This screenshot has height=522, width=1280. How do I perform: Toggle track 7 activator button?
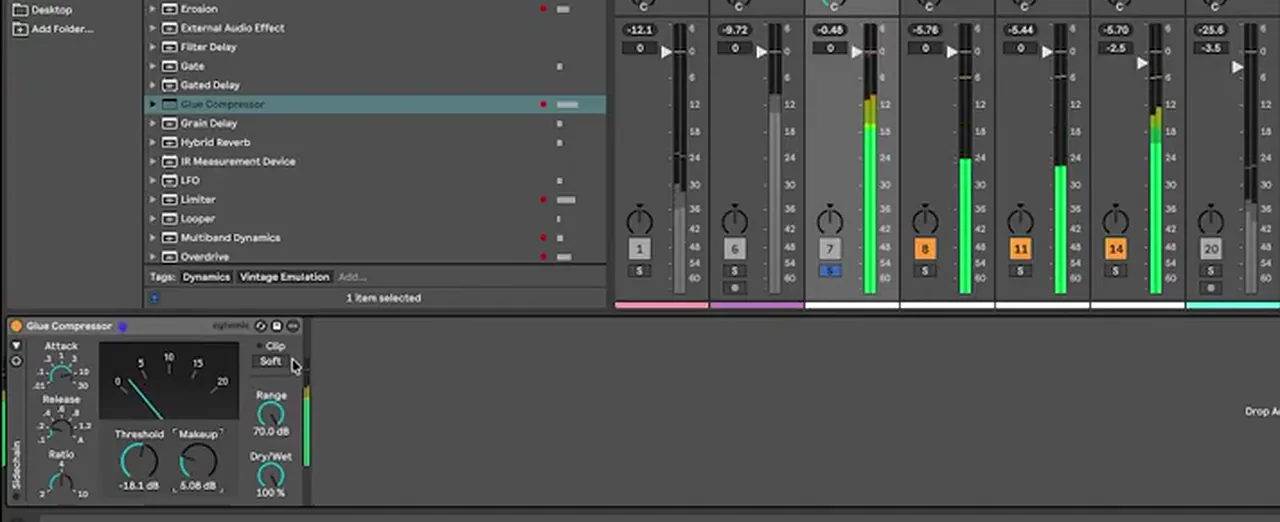[x=830, y=248]
